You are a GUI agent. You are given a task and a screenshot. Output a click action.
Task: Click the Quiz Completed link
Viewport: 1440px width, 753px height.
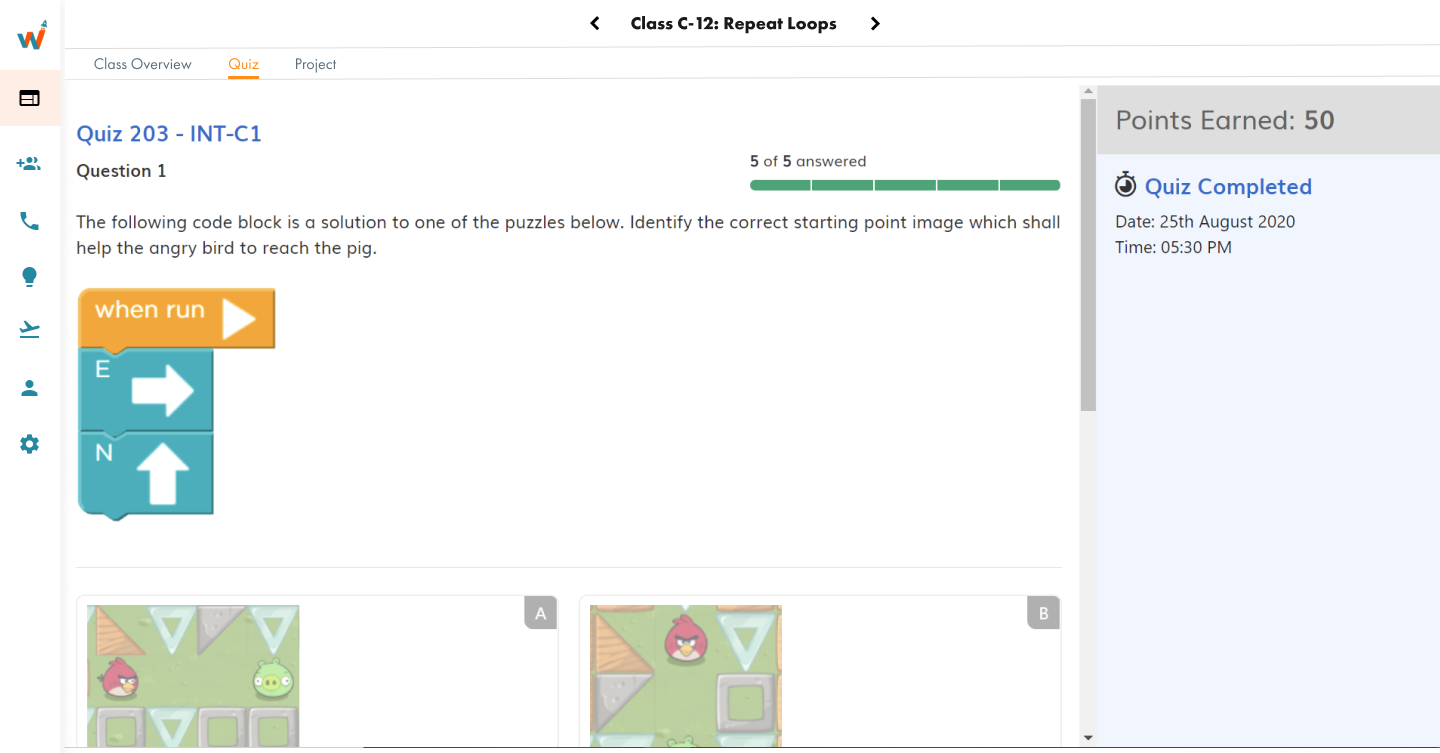click(x=1228, y=187)
